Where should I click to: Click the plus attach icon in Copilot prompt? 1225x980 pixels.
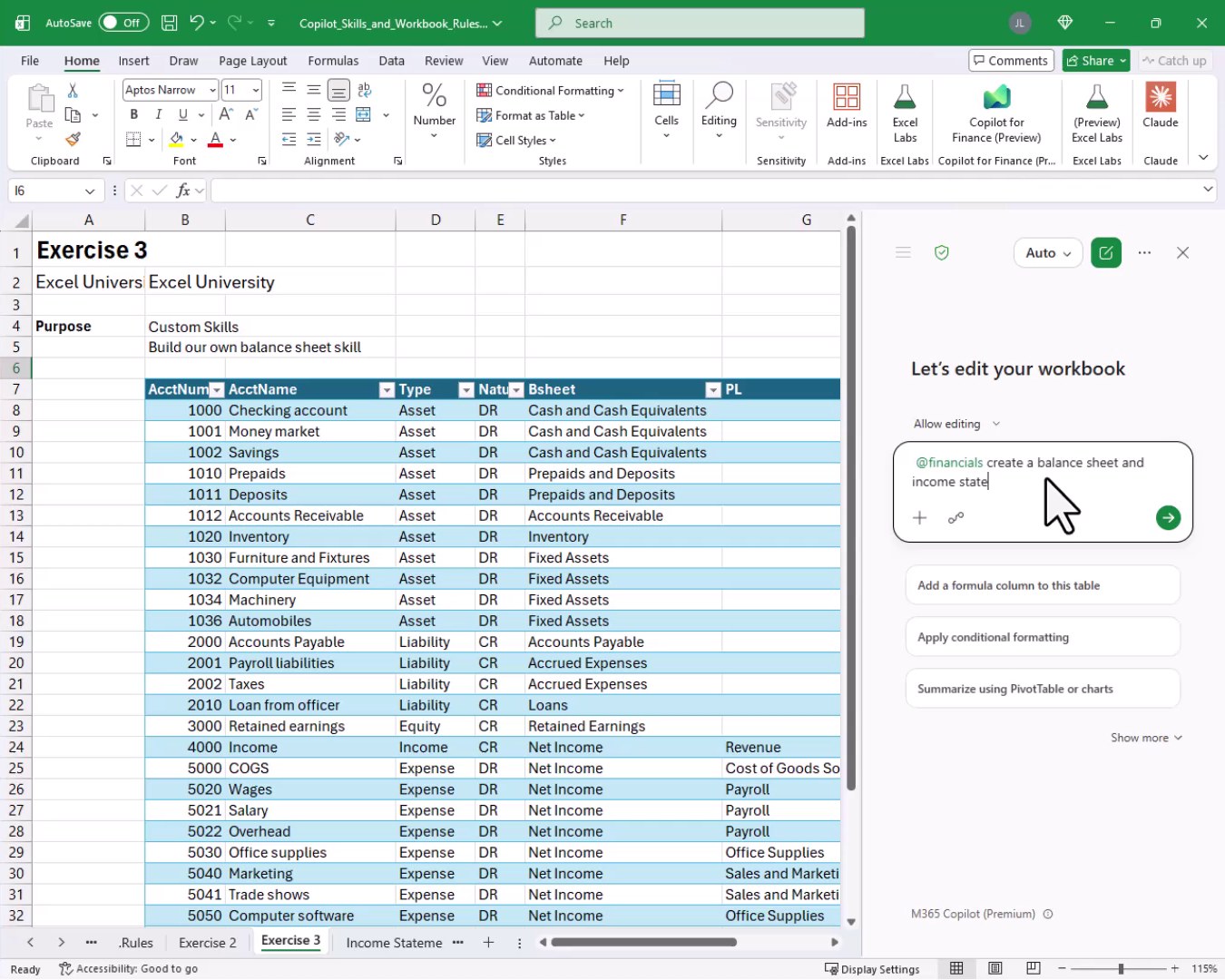pyautogui.click(x=919, y=517)
